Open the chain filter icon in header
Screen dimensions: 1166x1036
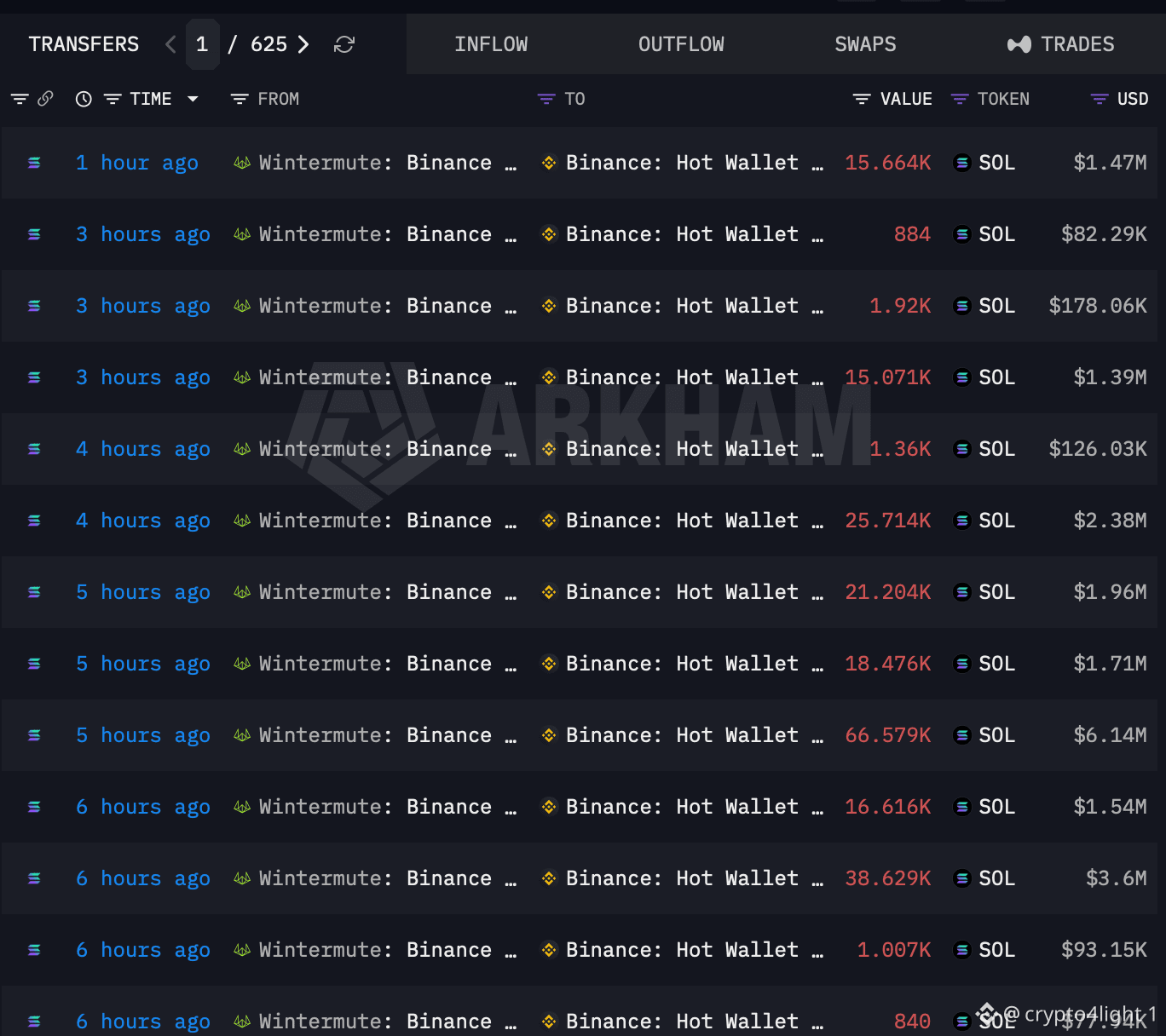(x=20, y=99)
